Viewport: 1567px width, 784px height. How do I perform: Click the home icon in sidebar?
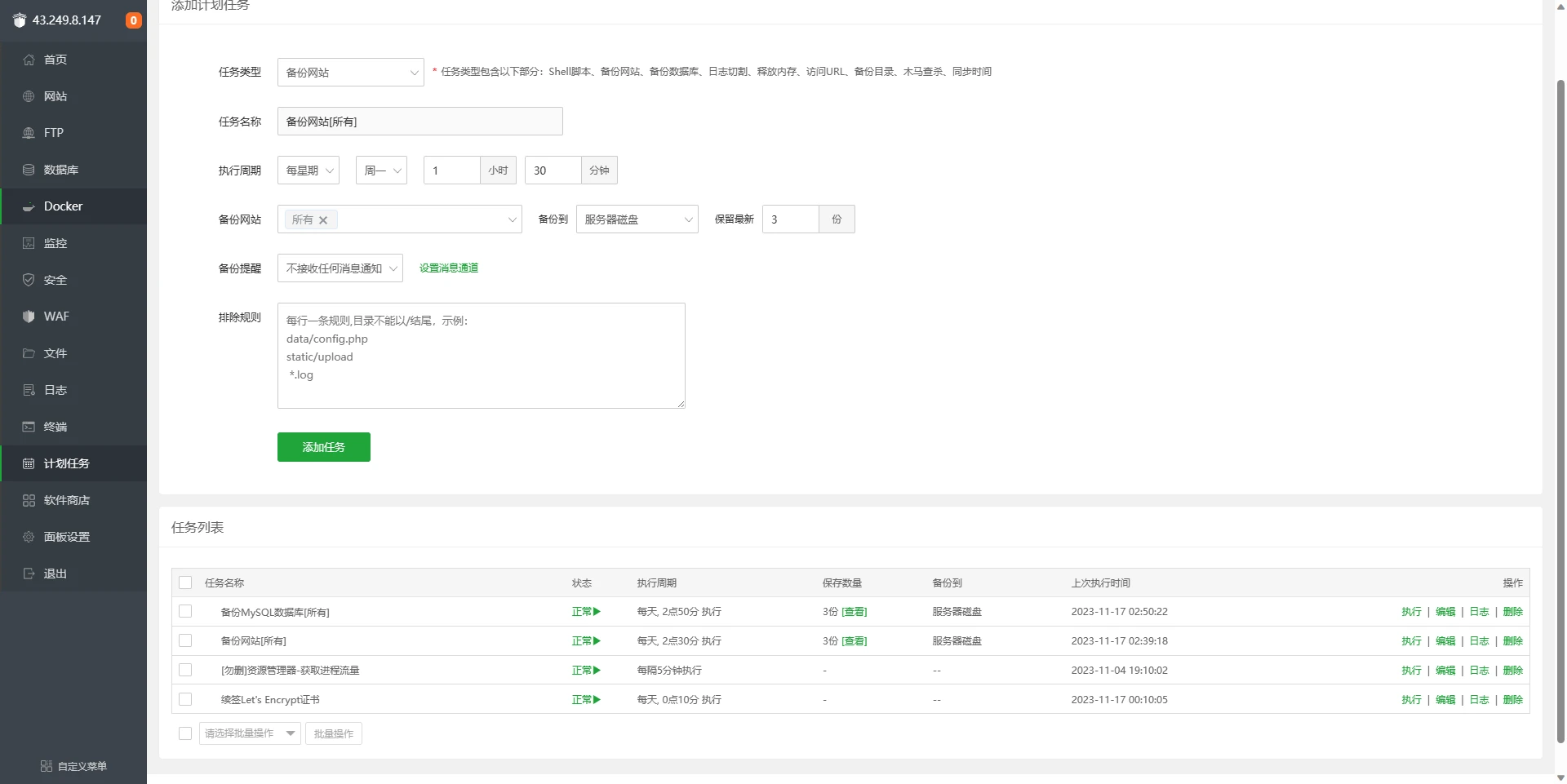click(29, 60)
